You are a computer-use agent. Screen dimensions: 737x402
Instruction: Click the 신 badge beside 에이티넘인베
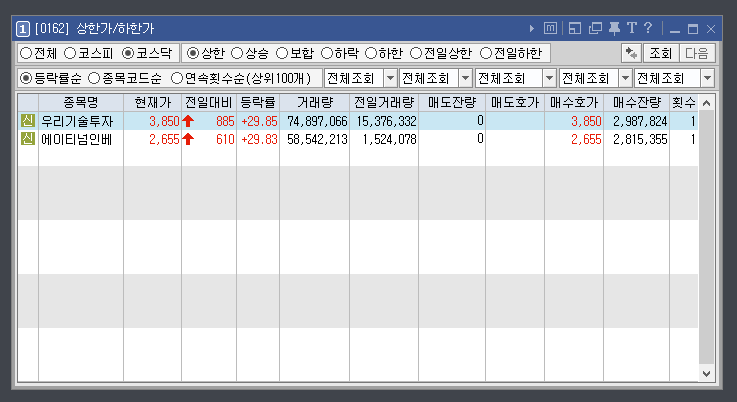click(28, 139)
